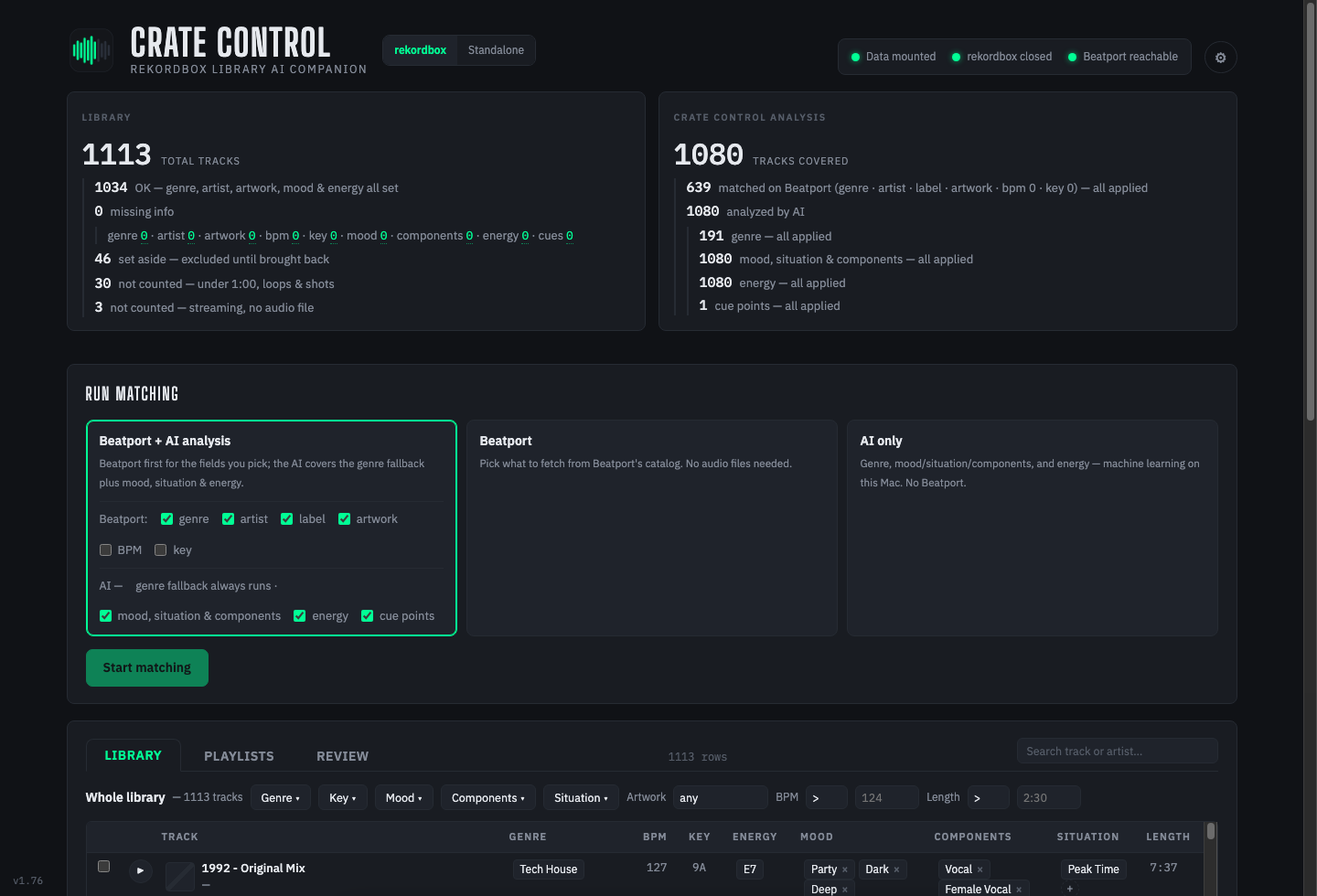
Task: Enable the BPM checkbox
Action: [x=105, y=549]
